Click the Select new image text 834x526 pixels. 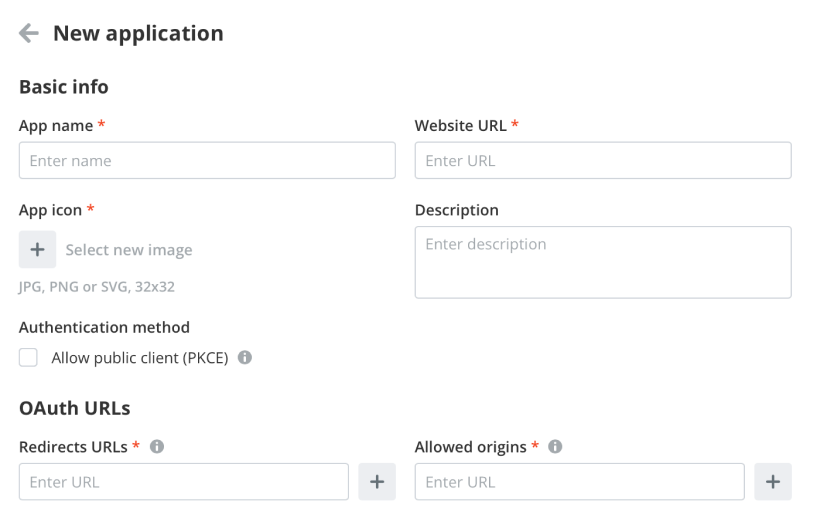point(129,250)
